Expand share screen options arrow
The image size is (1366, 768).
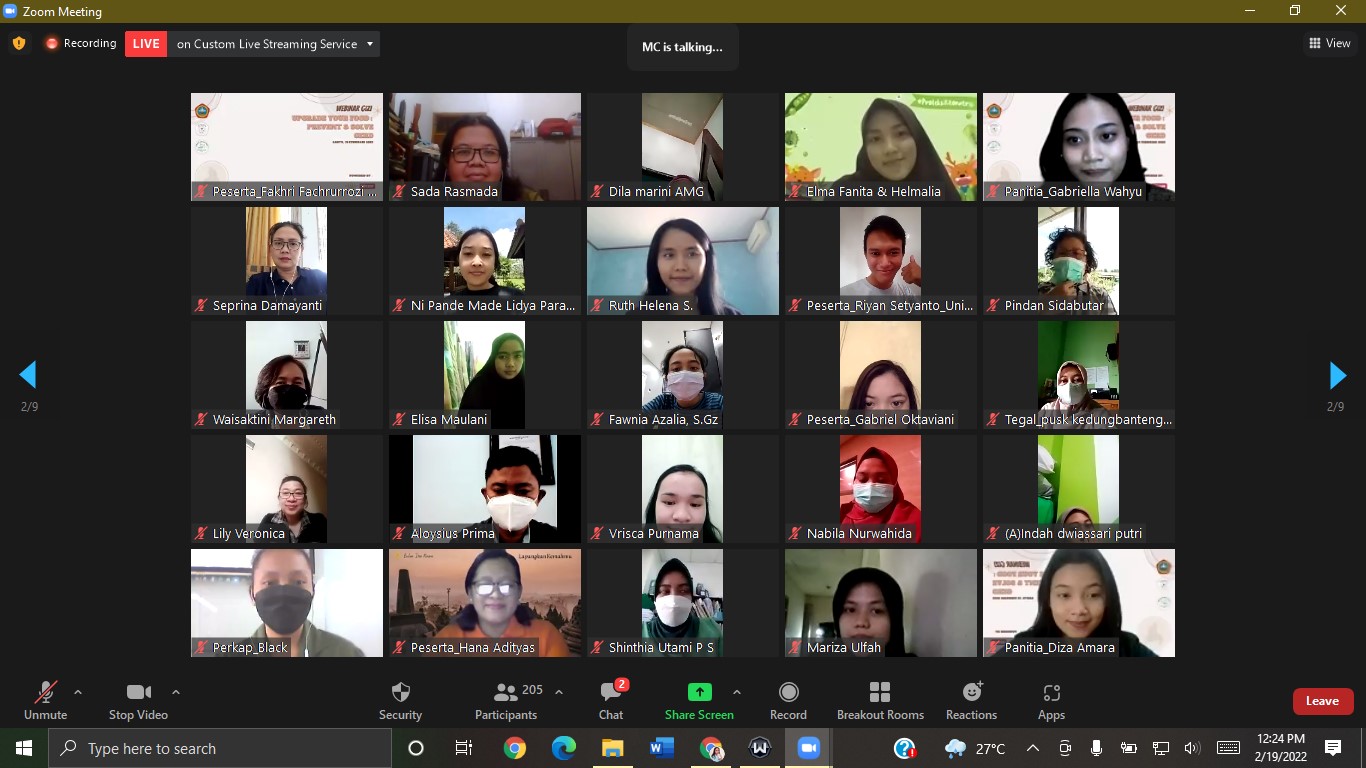(x=737, y=692)
